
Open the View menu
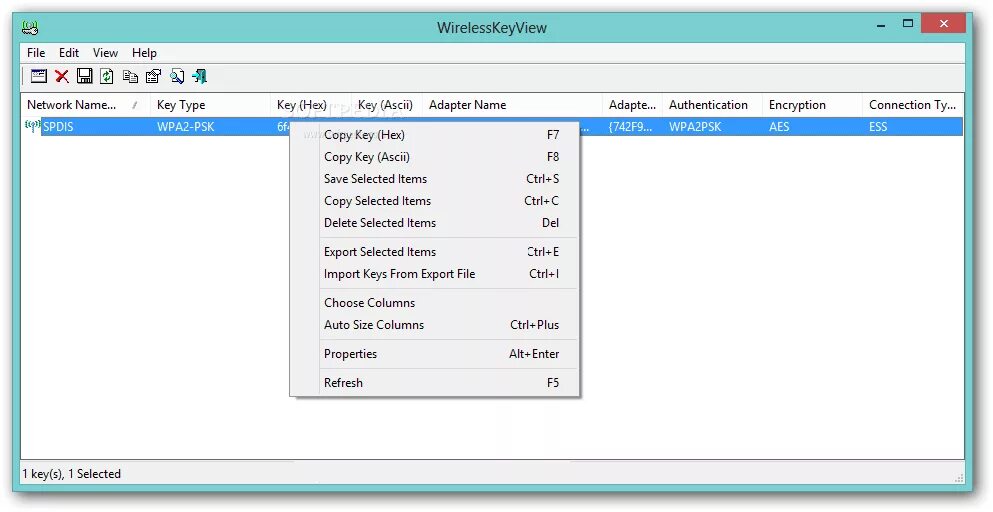[105, 53]
